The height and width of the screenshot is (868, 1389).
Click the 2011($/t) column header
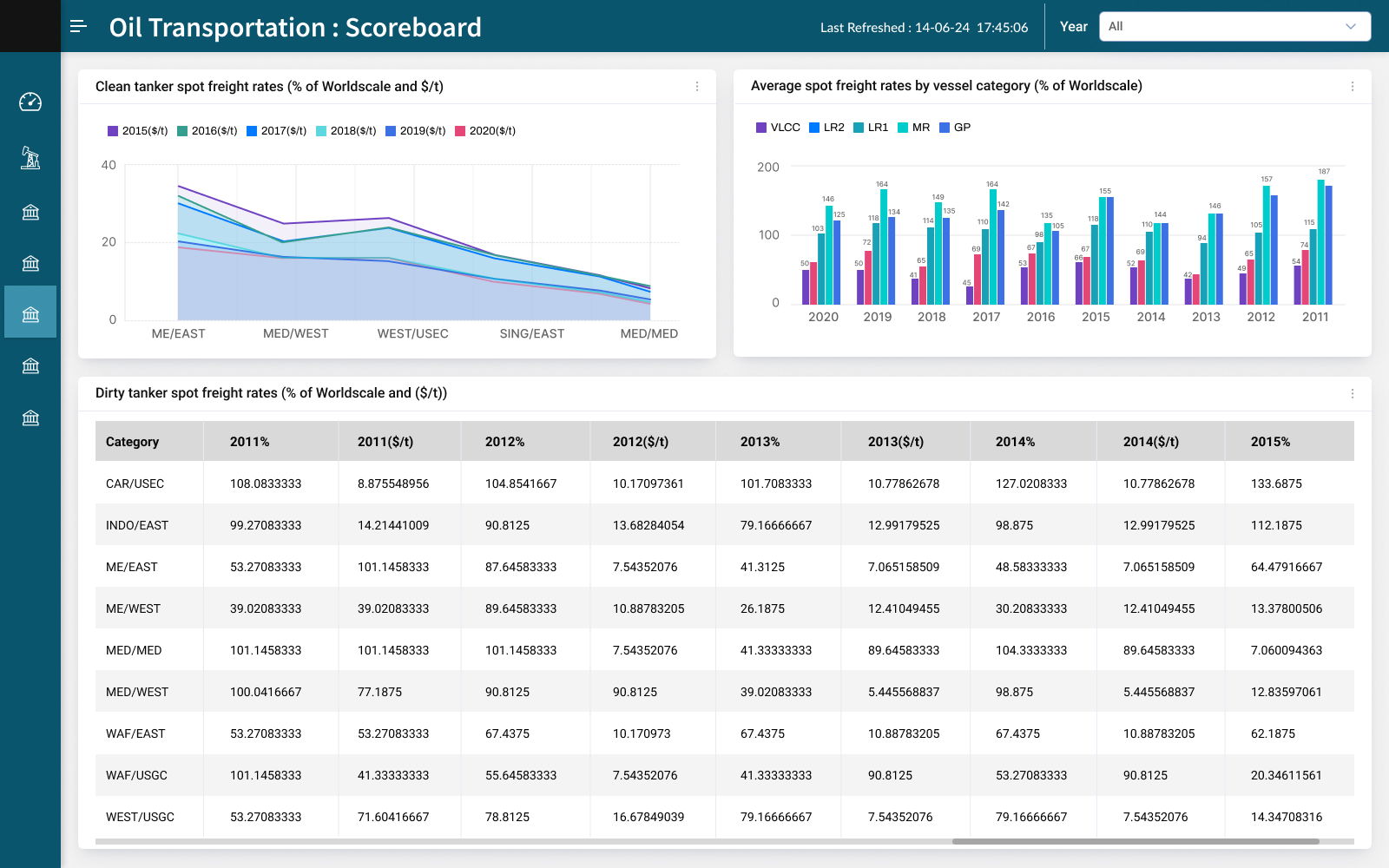pyautogui.click(x=385, y=442)
